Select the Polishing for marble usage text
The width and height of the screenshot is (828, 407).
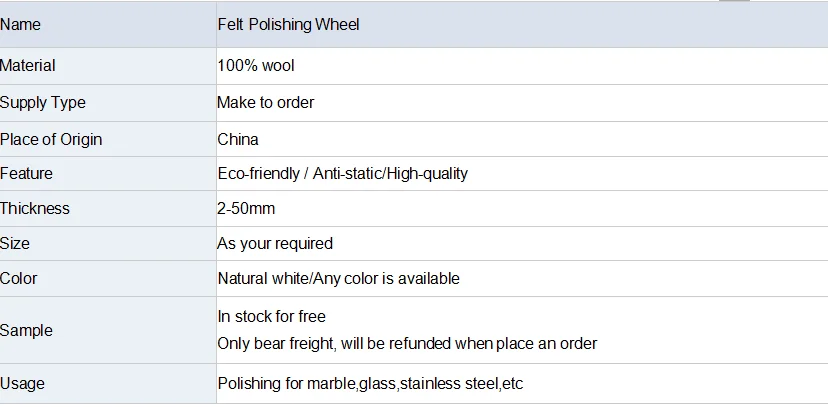pyautogui.click(x=370, y=384)
